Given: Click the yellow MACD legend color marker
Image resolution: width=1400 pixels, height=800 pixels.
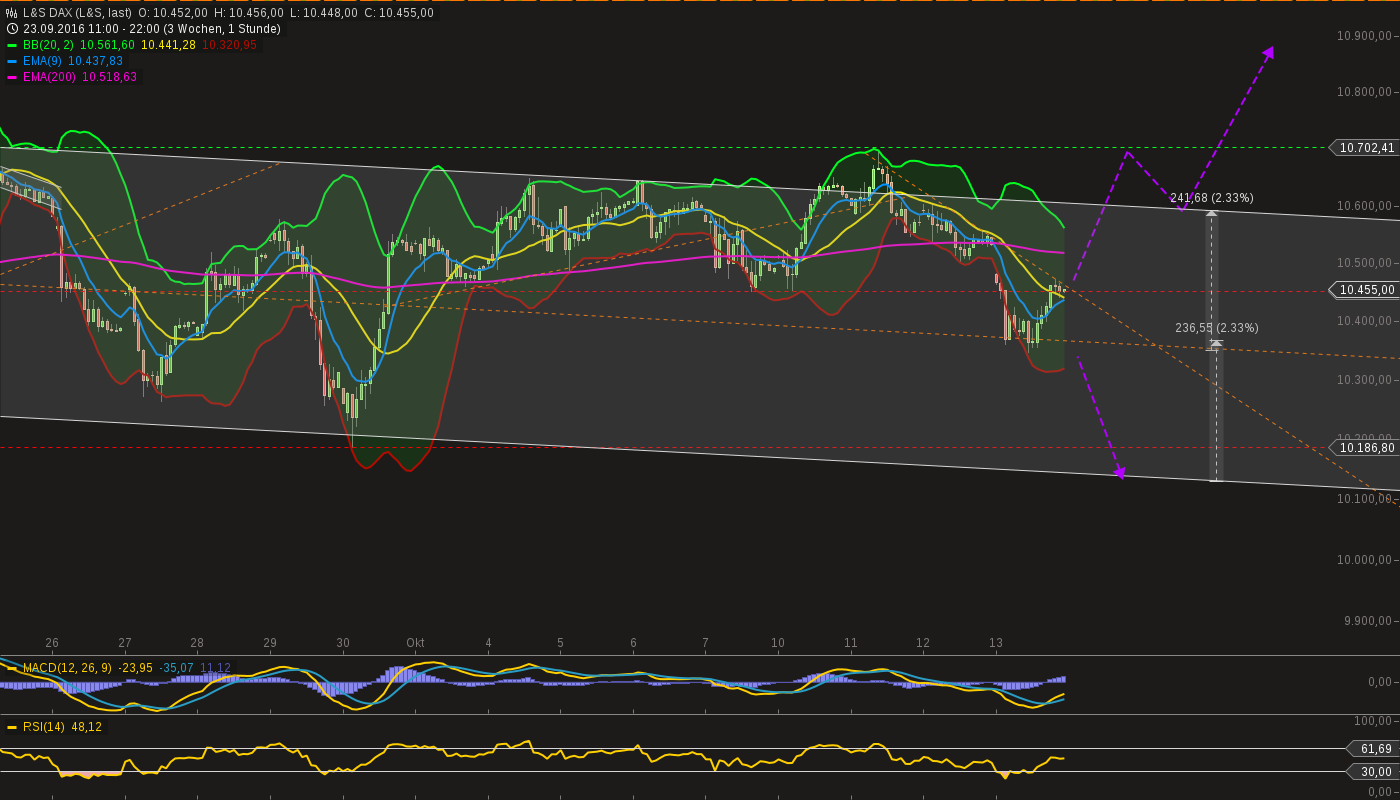Looking at the screenshot, I should coord(12,668).
